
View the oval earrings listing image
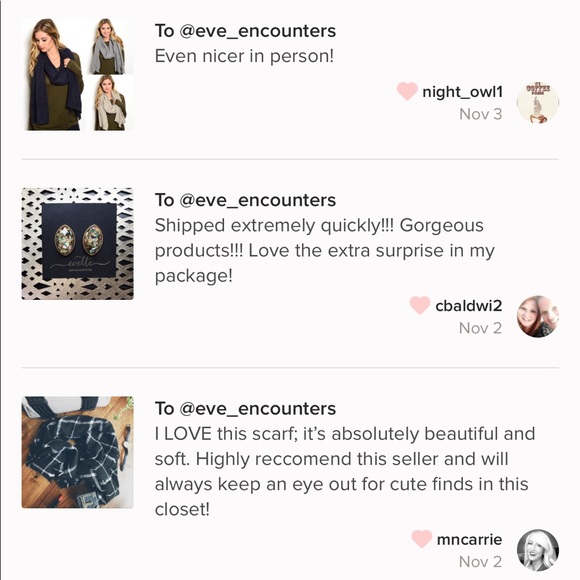pos(77,244)
